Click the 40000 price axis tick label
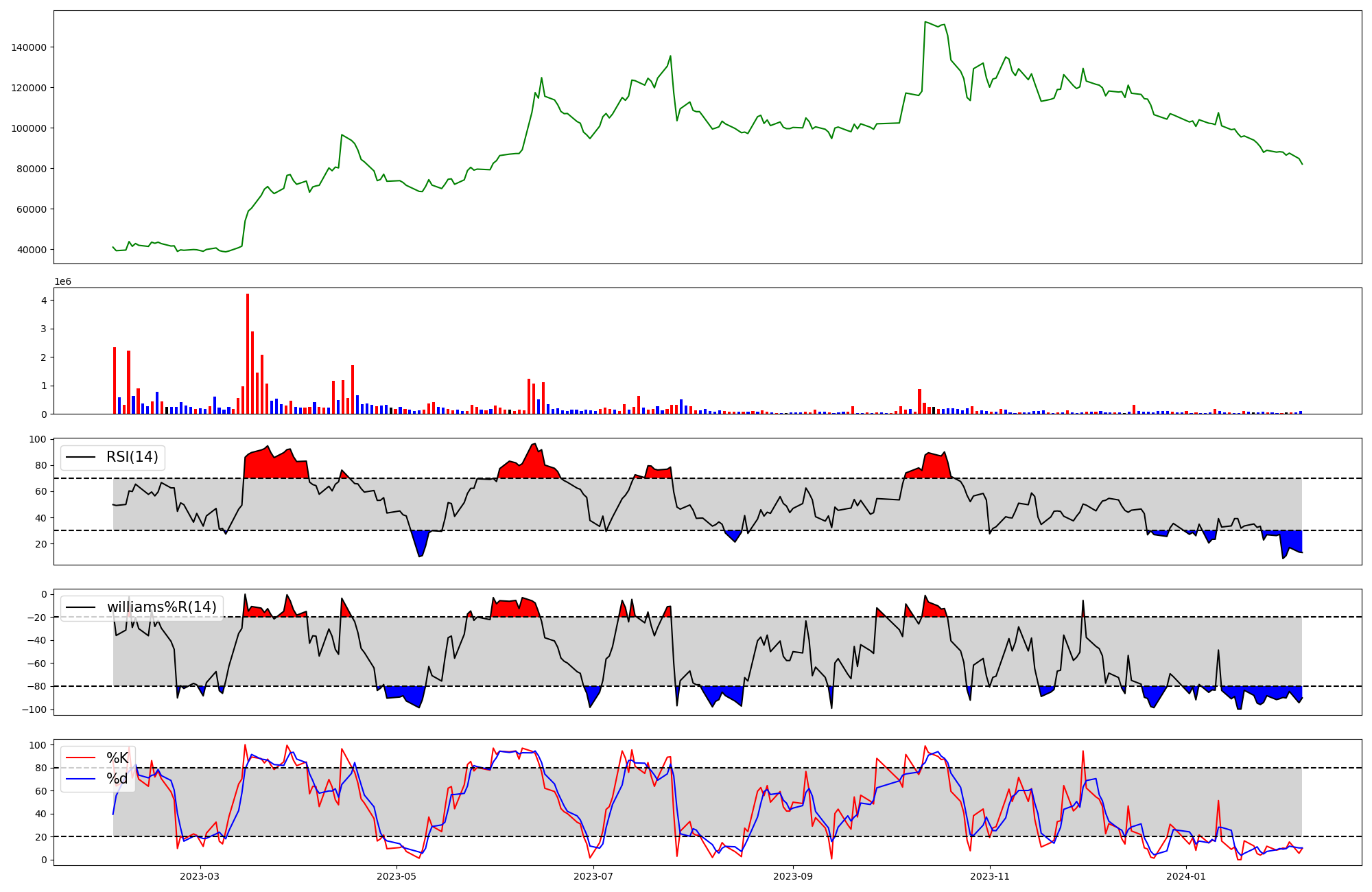1372x892 pixels. tap(32, 250)
